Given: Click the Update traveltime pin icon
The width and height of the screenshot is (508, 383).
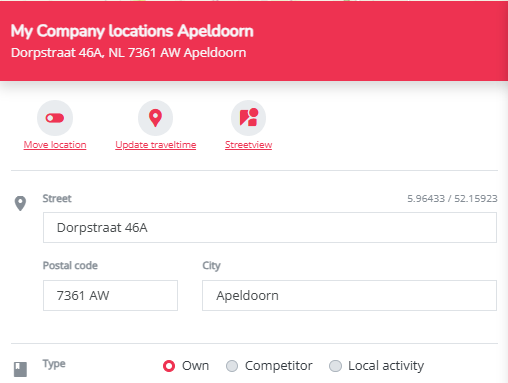Looking at the screenshot, I should [155, 118].
